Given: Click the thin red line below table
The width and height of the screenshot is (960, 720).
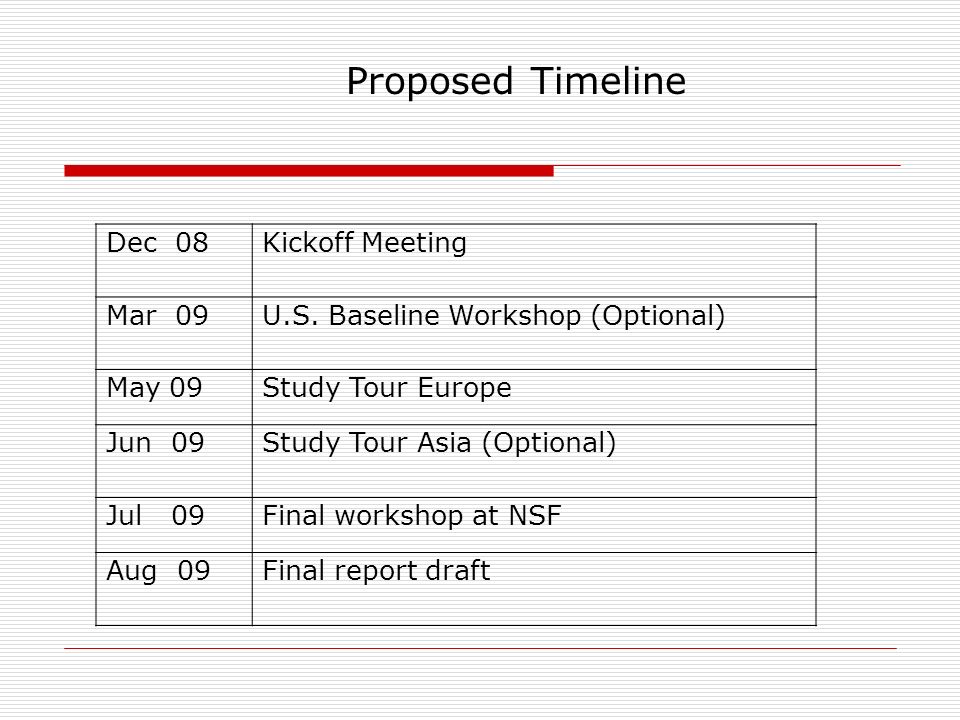Looking at the screenshot, I should click(x=481, y=648).
